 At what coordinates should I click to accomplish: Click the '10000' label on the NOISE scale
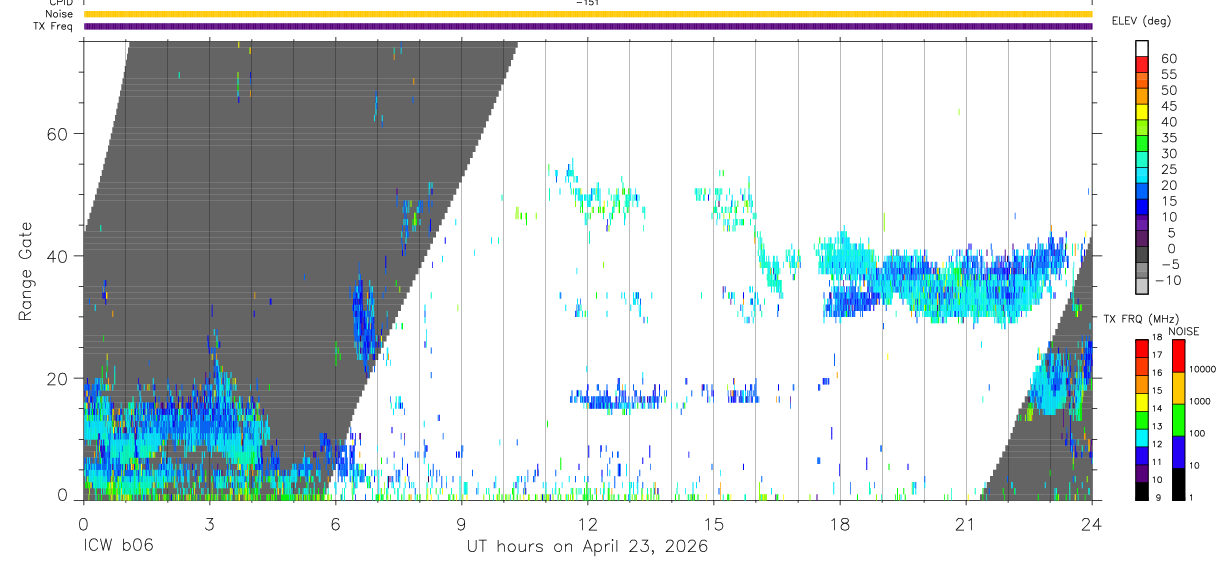tap(1202, 370)
